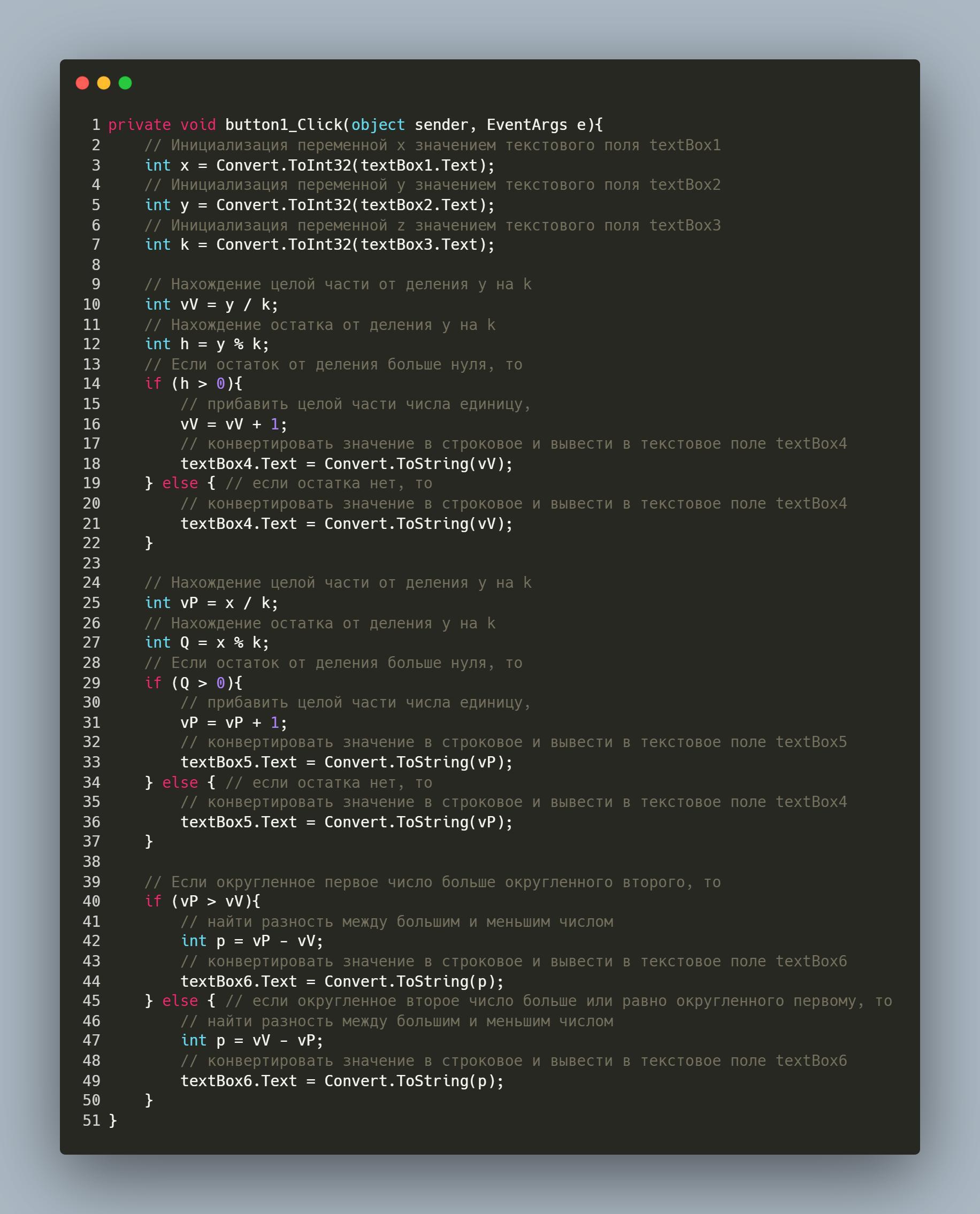Click the comment on line 32 mentioning textBox5

click(x=514, y=742)
